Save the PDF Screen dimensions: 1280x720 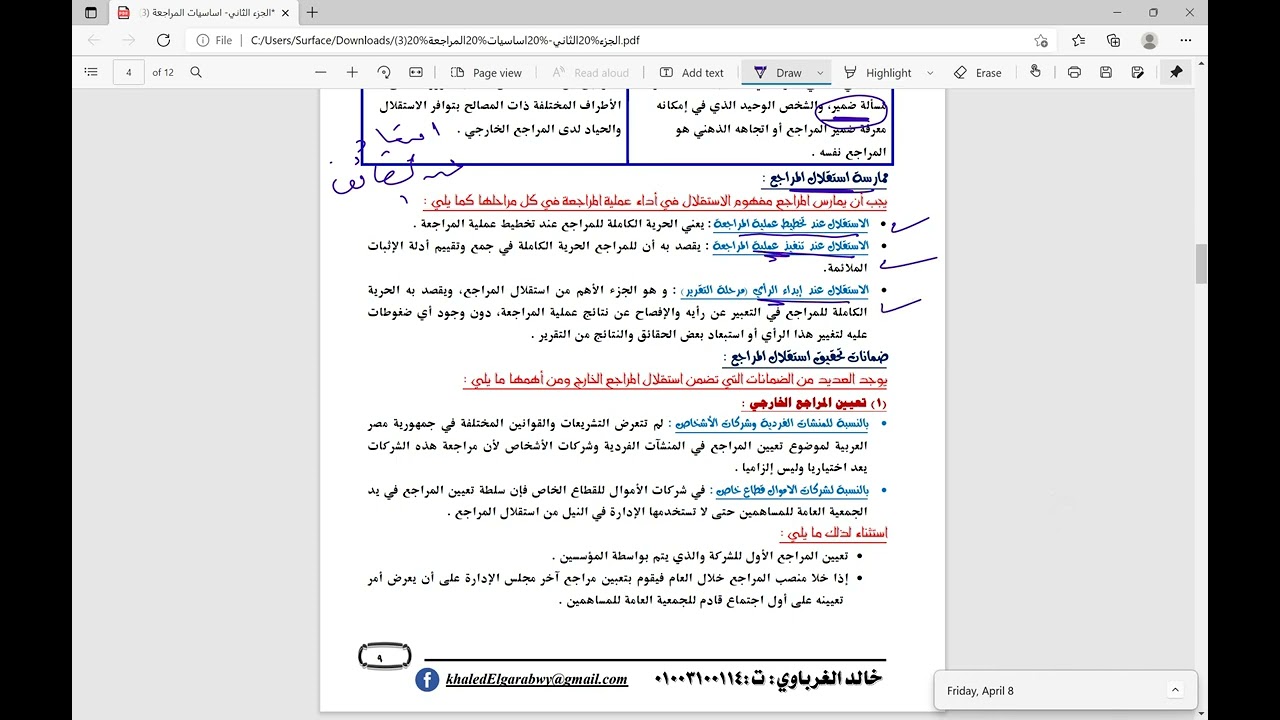point(1106,72)
